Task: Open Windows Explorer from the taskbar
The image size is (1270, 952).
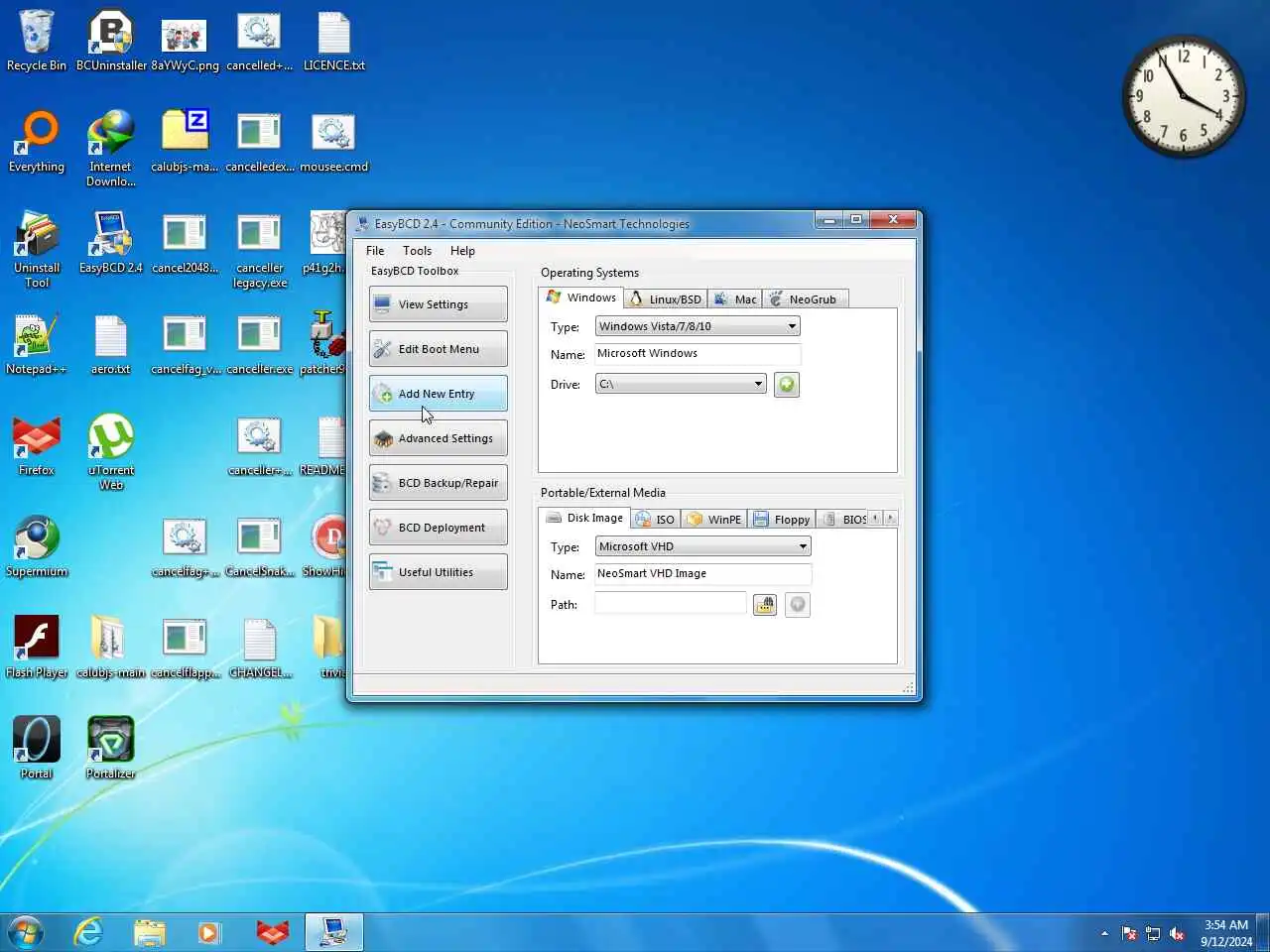Action: 150,932
